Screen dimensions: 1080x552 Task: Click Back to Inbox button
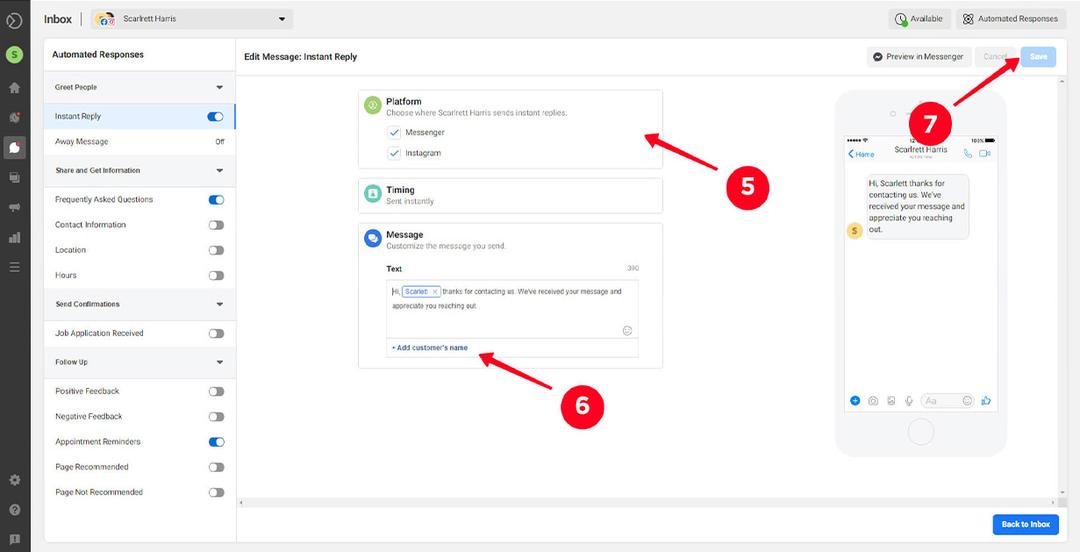coord(1026,524)
